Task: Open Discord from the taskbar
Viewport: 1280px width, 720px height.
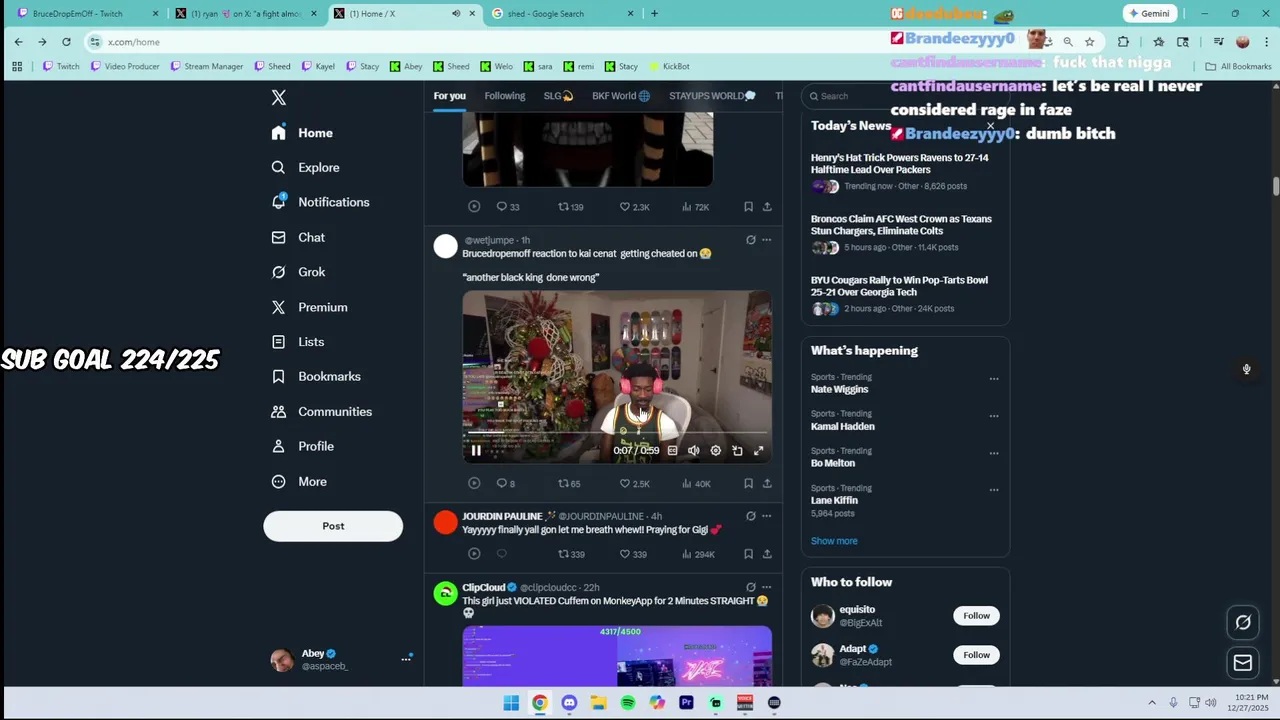Action: [569, 703]
